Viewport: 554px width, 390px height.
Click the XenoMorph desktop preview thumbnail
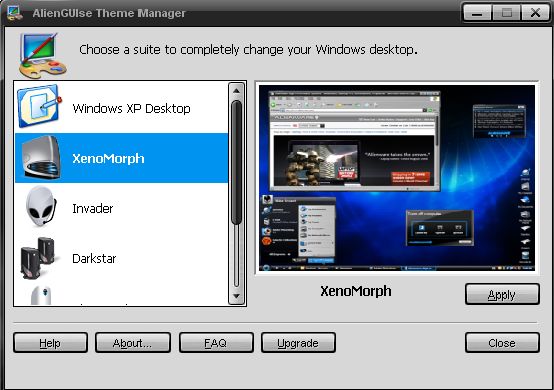(397, 178)
